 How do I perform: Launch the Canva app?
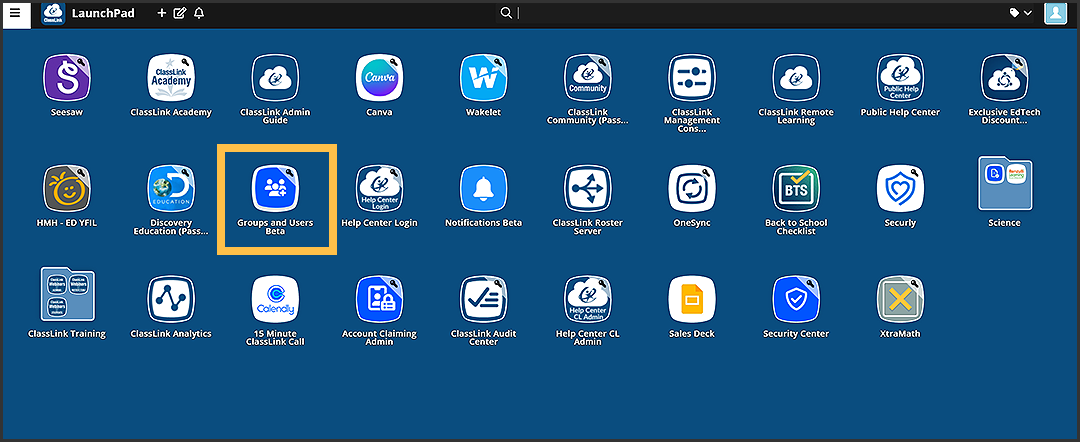pyautogui.click(x=379, y=77)
